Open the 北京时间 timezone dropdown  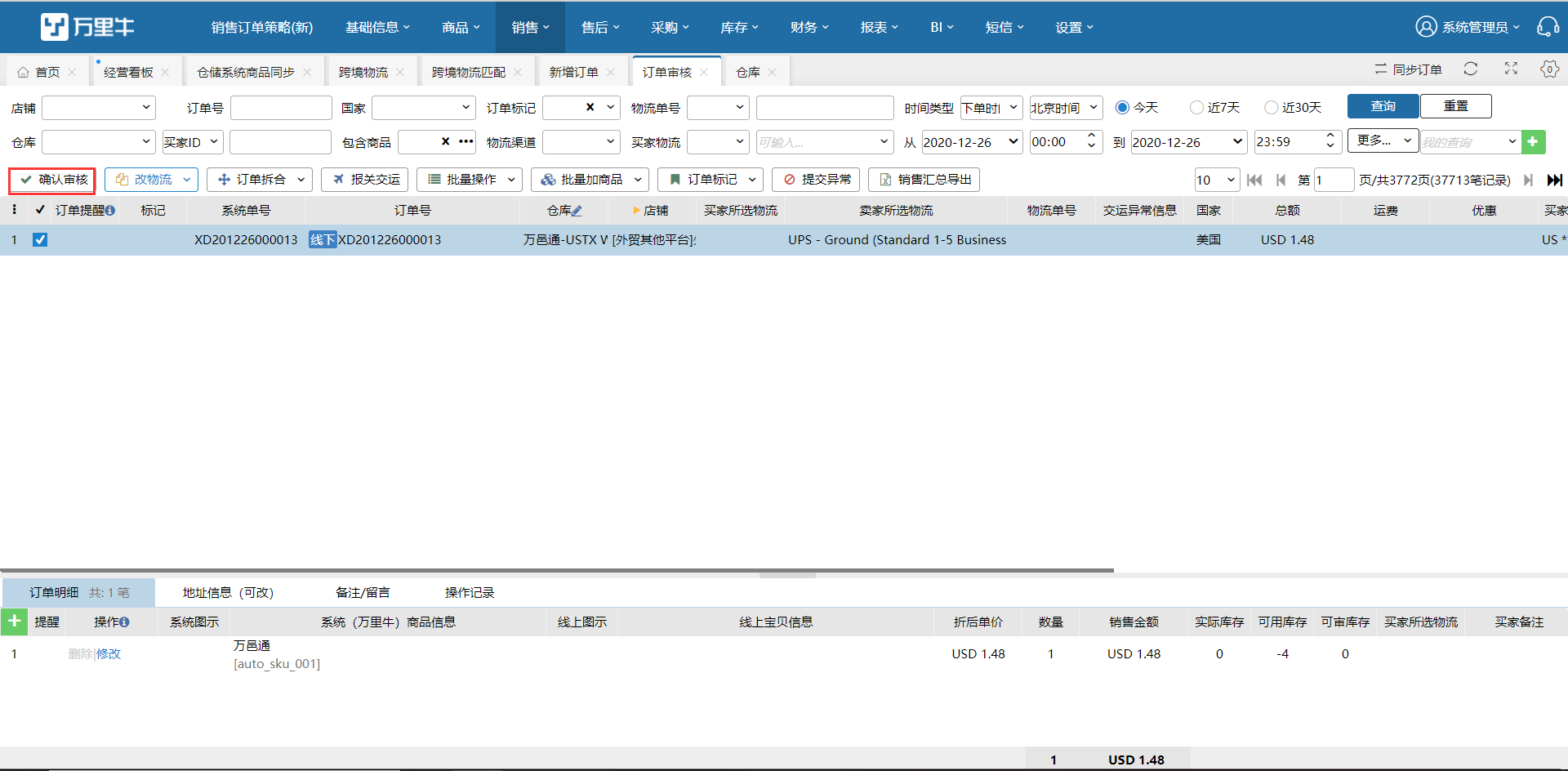(1066, 107)
